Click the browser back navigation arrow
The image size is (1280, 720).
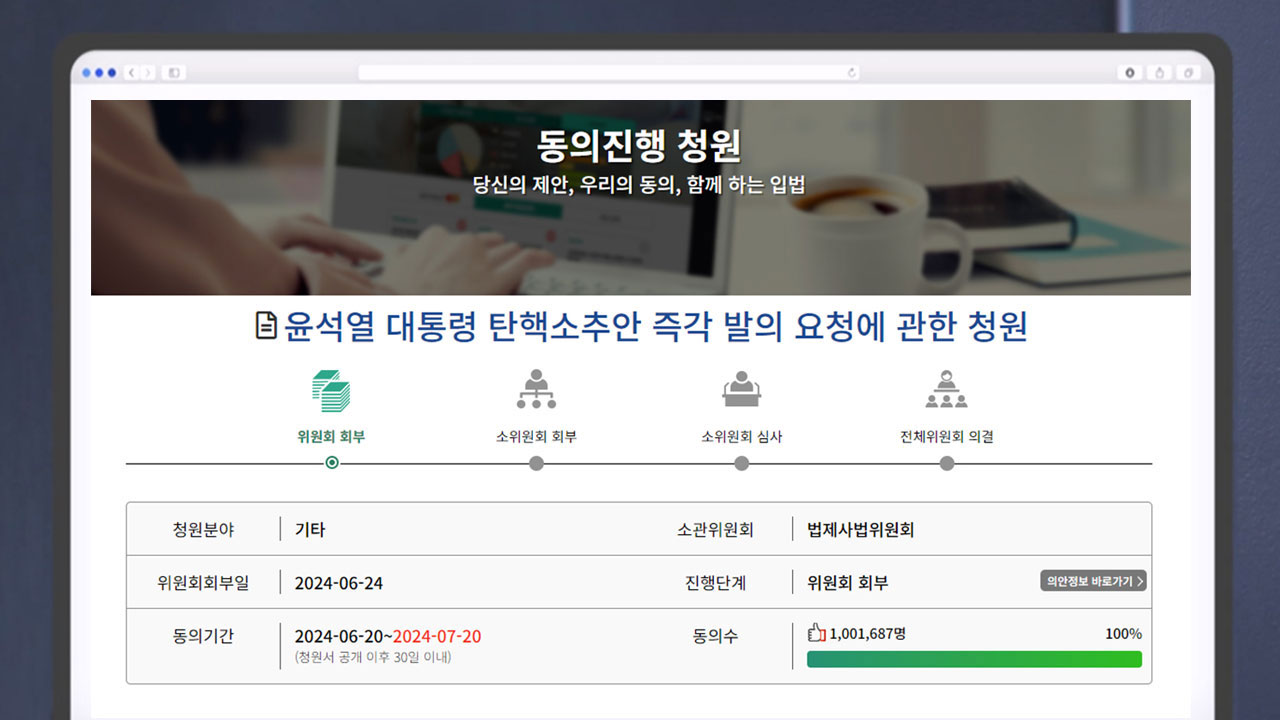131,72
